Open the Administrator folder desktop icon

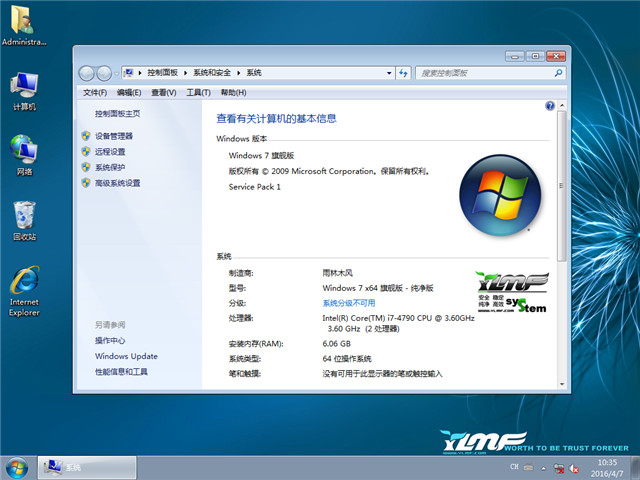click(24, 25)
